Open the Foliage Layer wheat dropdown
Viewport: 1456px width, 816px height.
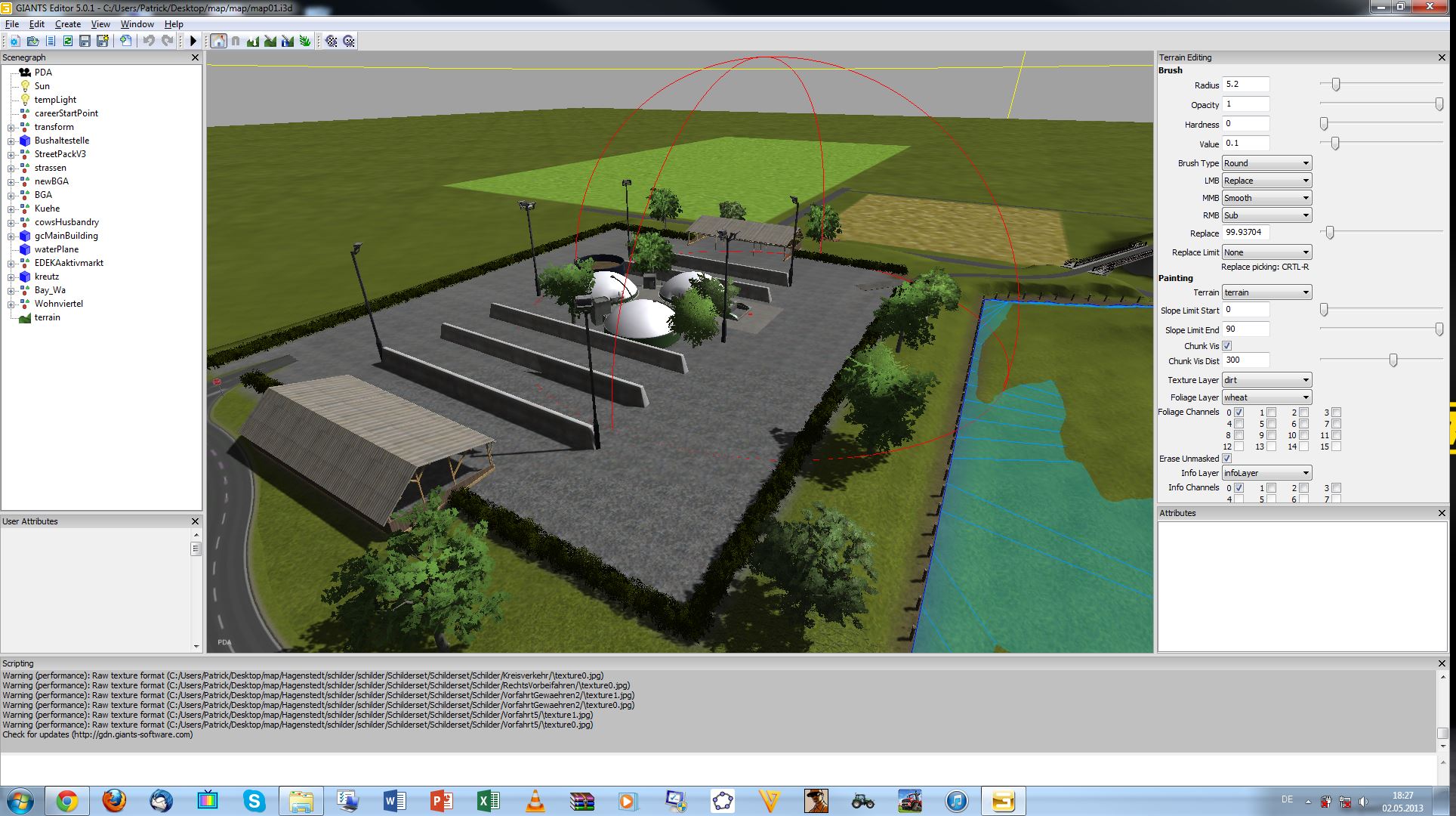click(1266, 397)
